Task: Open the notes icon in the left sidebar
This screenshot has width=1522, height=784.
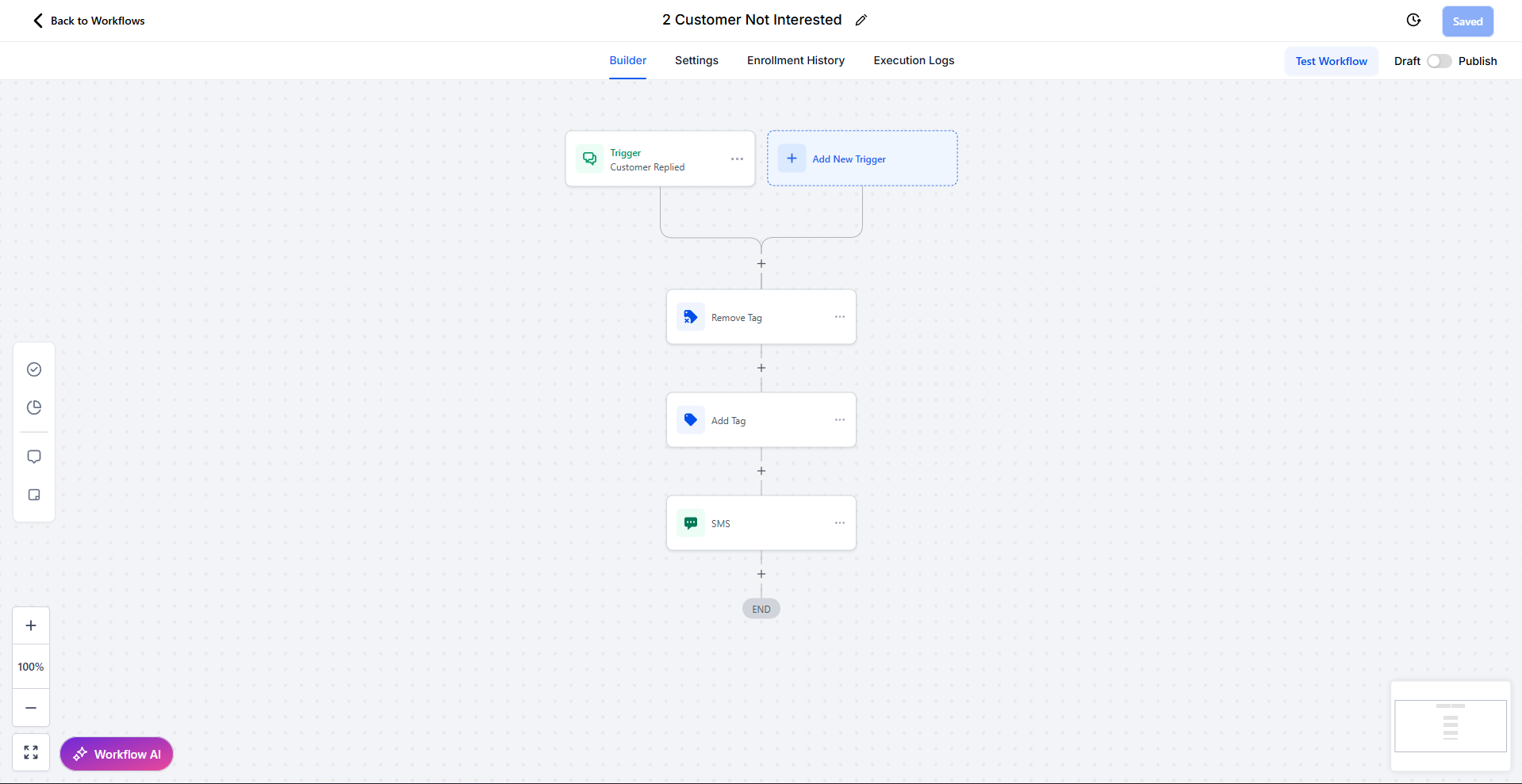Action: pyautogui.click(x=33, y=495)
